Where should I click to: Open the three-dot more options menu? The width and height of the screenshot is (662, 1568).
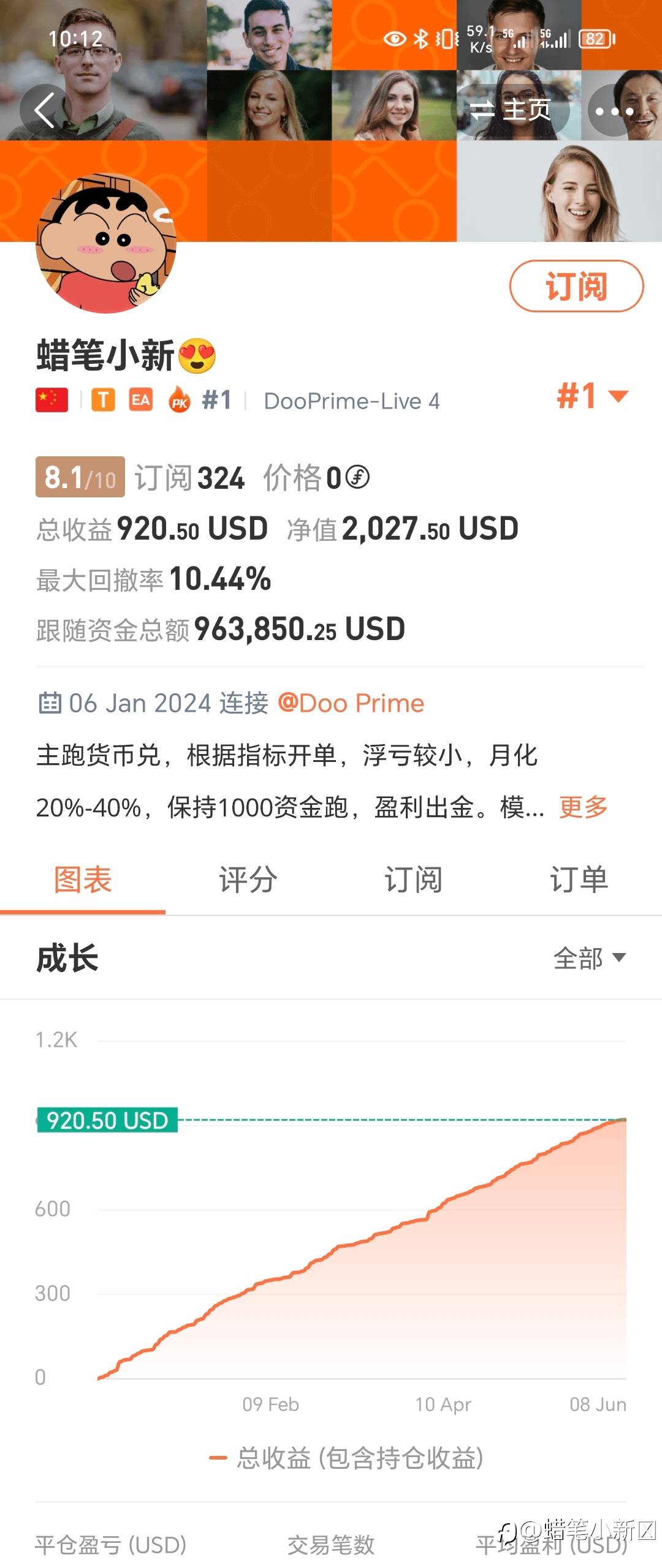click(x=614, y=111)
